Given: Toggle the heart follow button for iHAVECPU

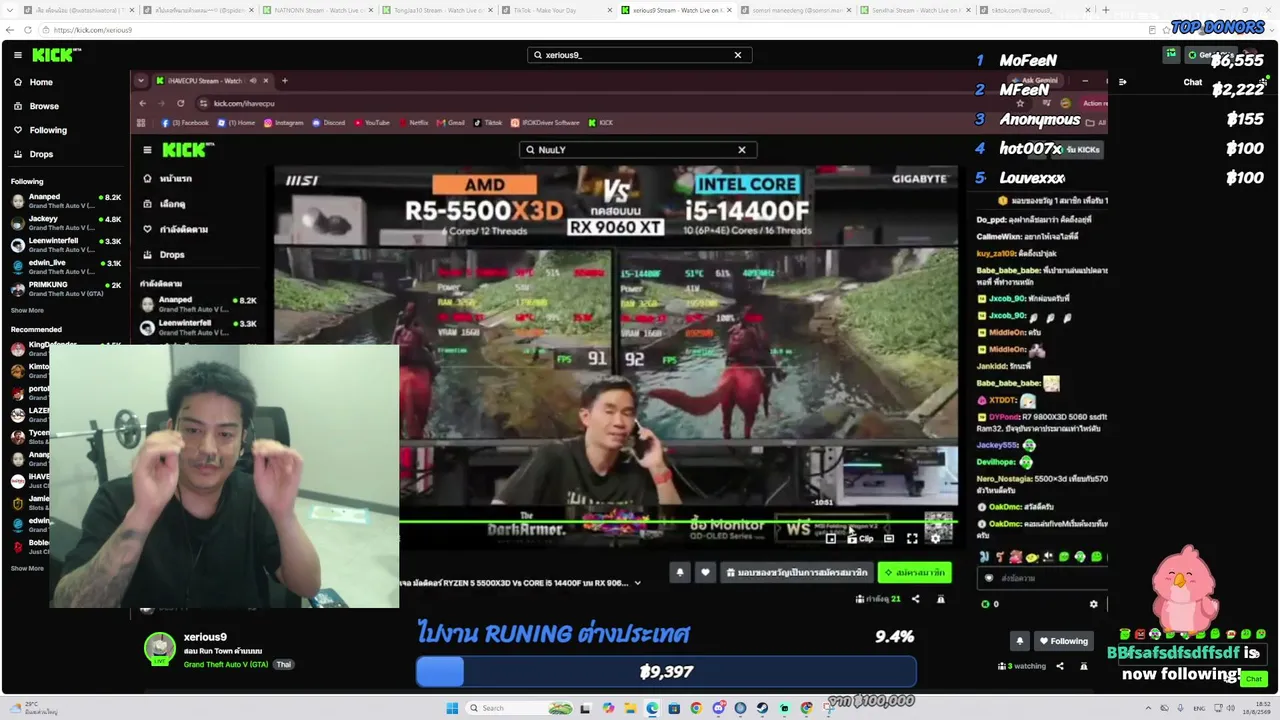Looking at the screenshot, I should click(705, 573).
